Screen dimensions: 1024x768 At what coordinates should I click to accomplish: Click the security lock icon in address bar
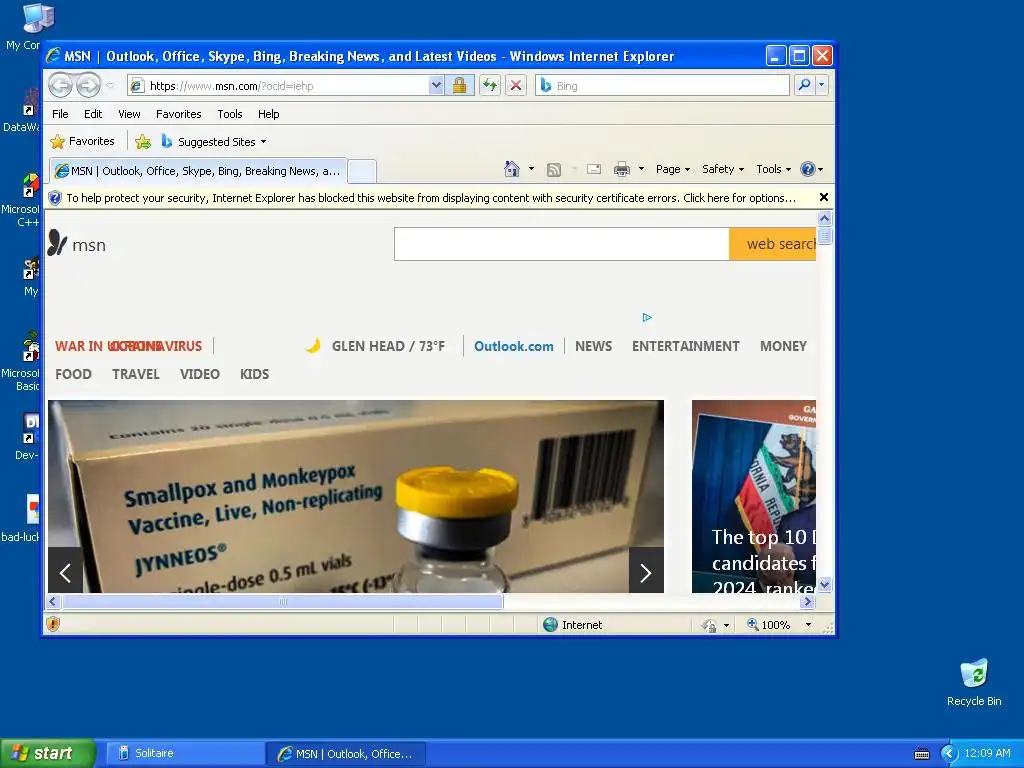(x=459, y=86)
